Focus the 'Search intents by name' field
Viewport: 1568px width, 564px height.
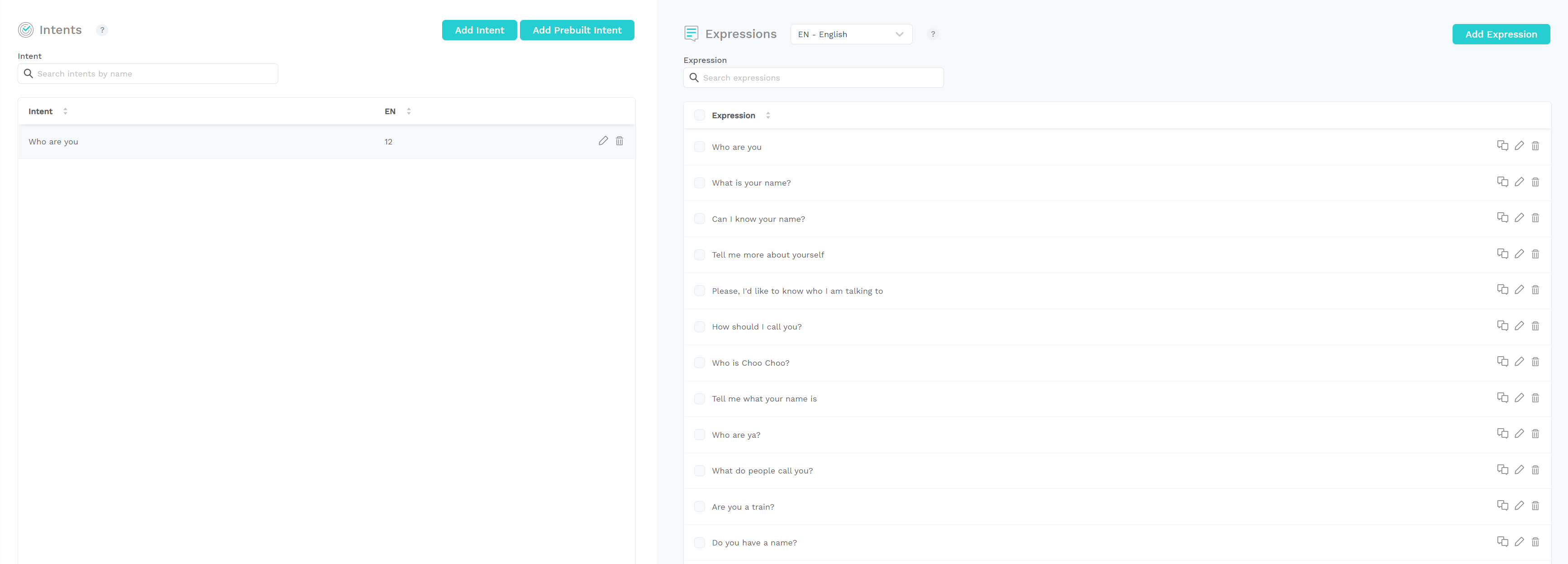148,74
